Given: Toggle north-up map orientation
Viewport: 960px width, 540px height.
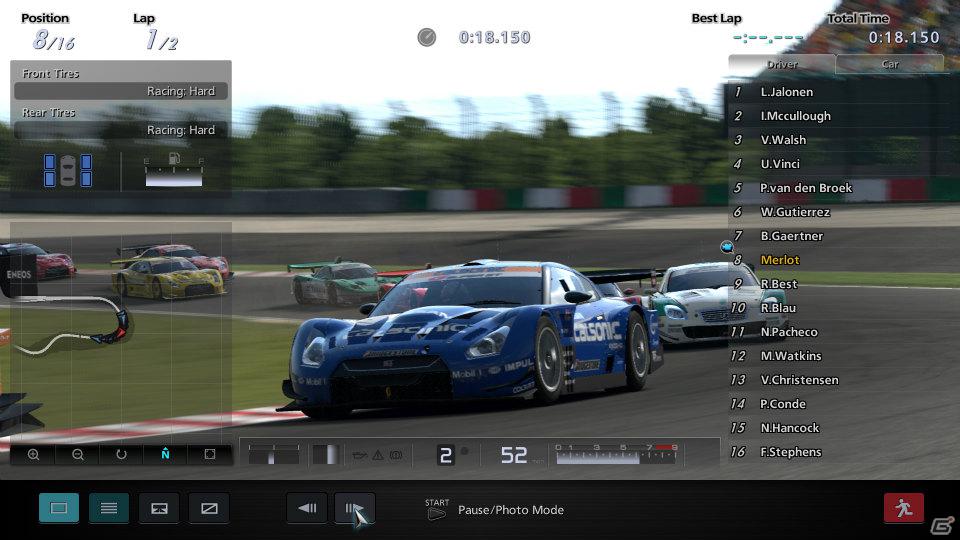Looking at the screenshot, I should pos(165,454).
